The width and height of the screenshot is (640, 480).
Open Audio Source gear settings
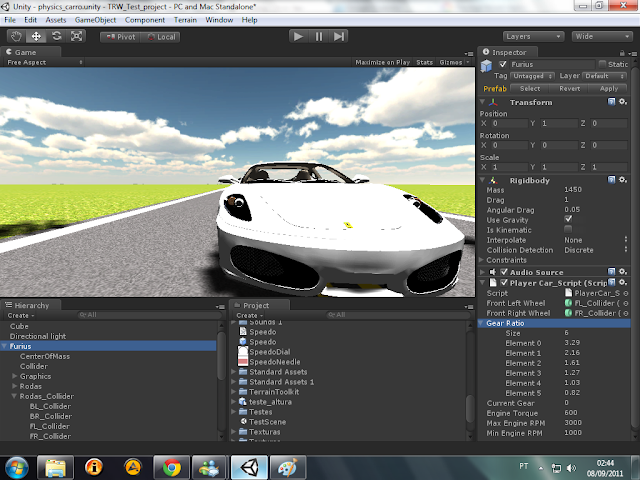[623, 271]
